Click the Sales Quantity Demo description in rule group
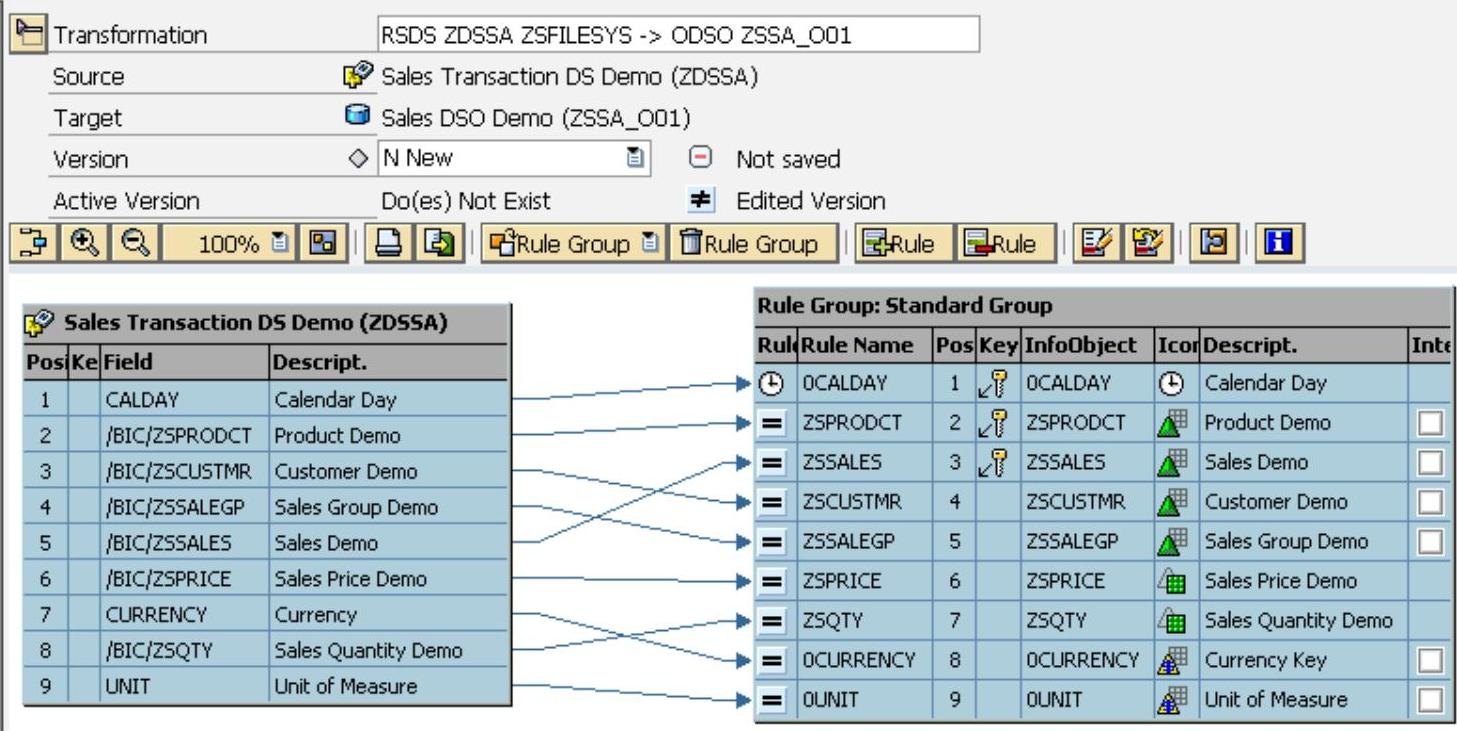Viewport: 1457px width, 731px height. (x=1298, y=621)
